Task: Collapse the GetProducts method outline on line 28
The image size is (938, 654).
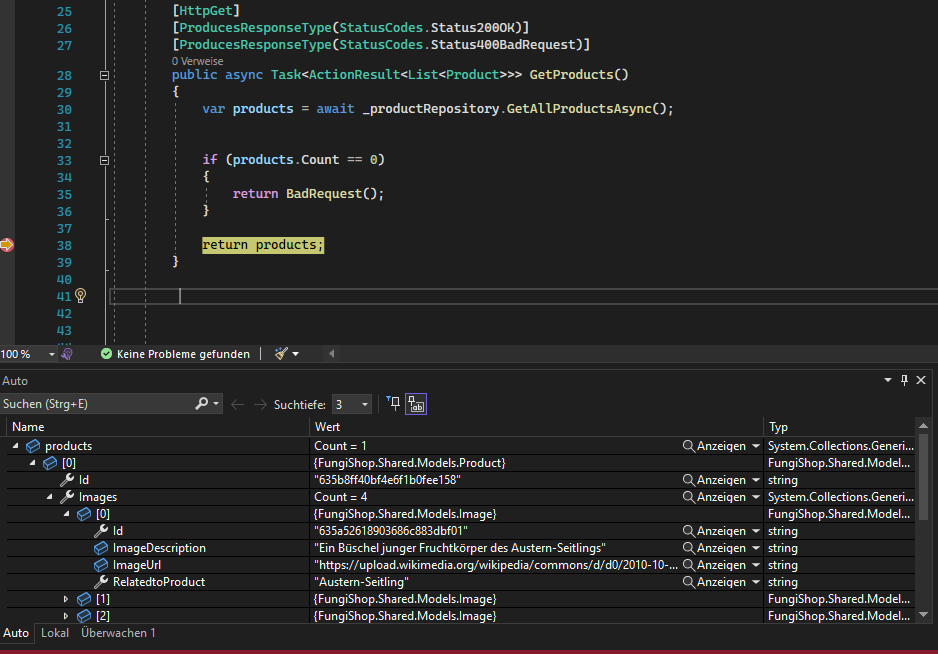Action: [103, 75]
